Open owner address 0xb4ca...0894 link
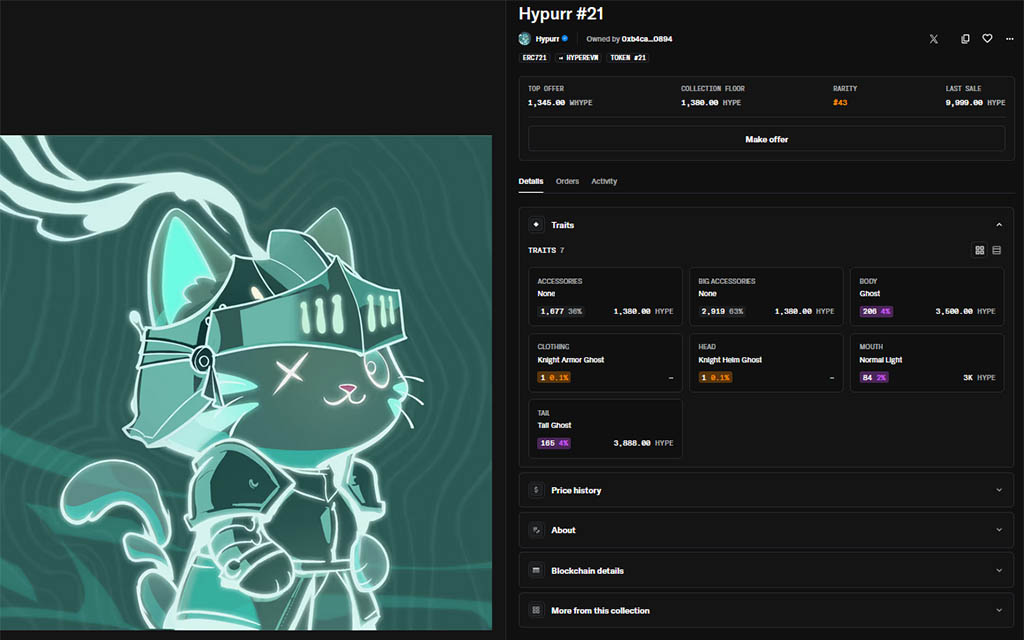 646,39
